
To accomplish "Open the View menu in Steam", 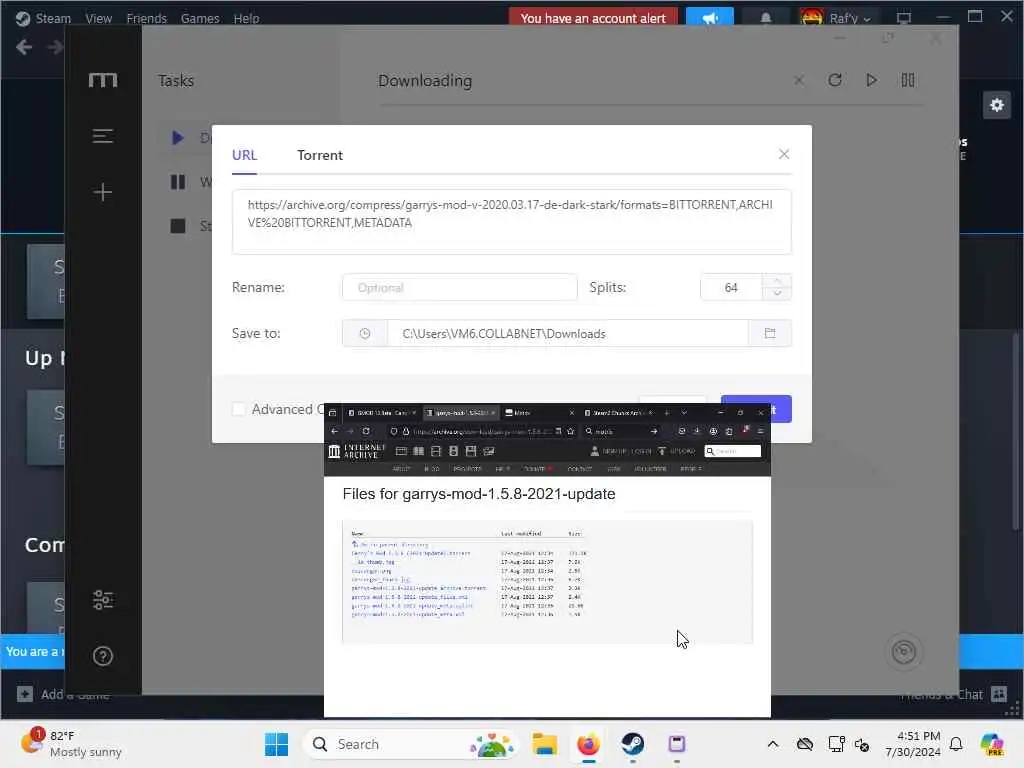I will [x=99, y=18].
